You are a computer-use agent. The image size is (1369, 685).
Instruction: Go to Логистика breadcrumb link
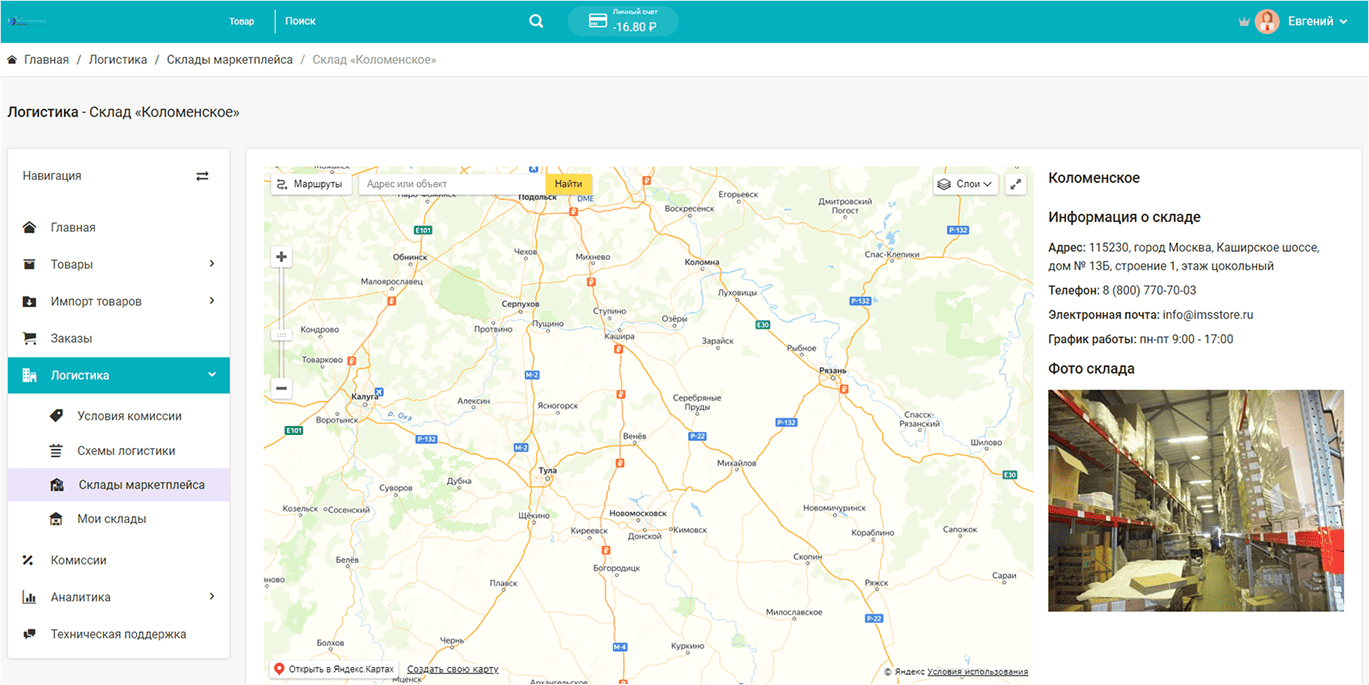[118, 60]
